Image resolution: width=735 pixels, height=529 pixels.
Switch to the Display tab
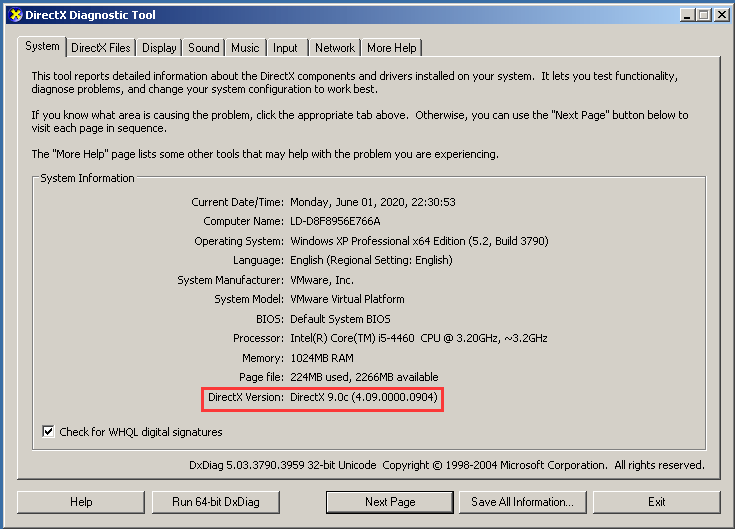[159, 48]
